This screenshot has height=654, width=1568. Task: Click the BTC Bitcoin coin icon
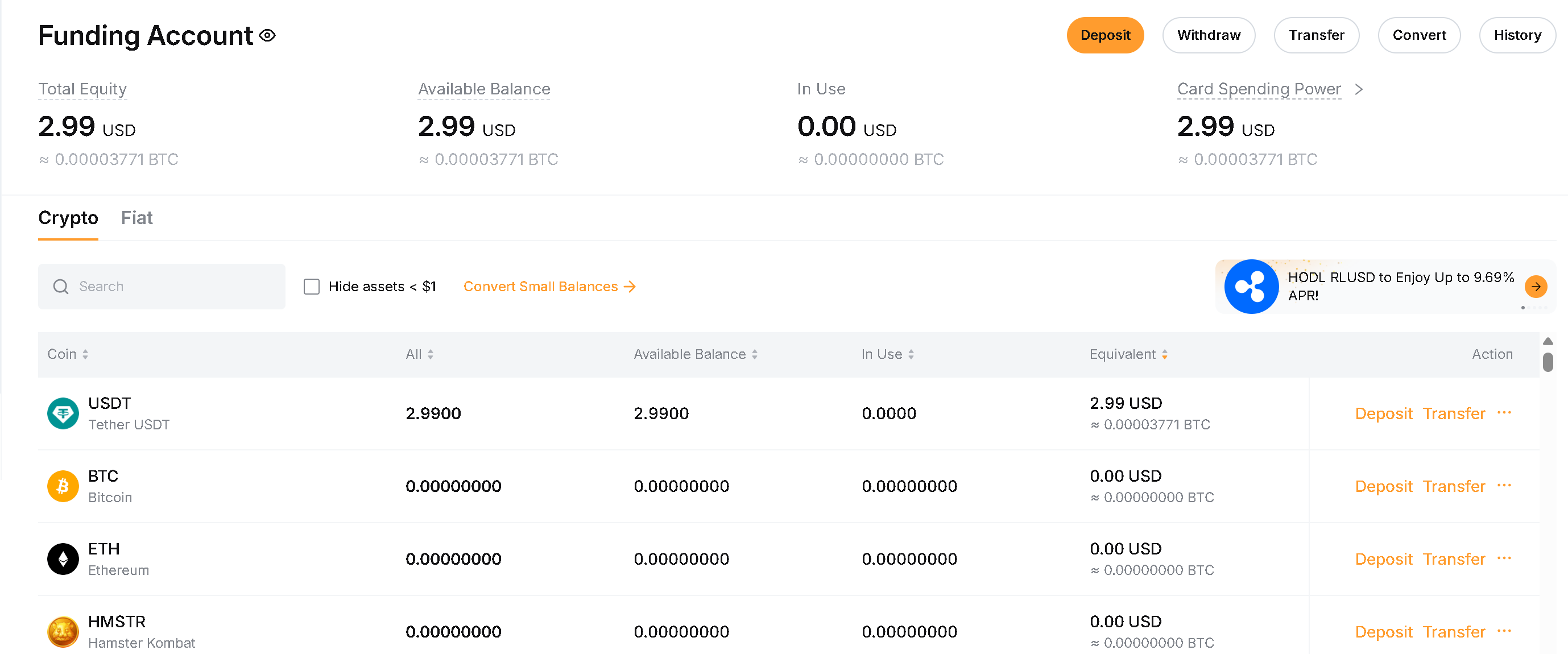(63, 486)
